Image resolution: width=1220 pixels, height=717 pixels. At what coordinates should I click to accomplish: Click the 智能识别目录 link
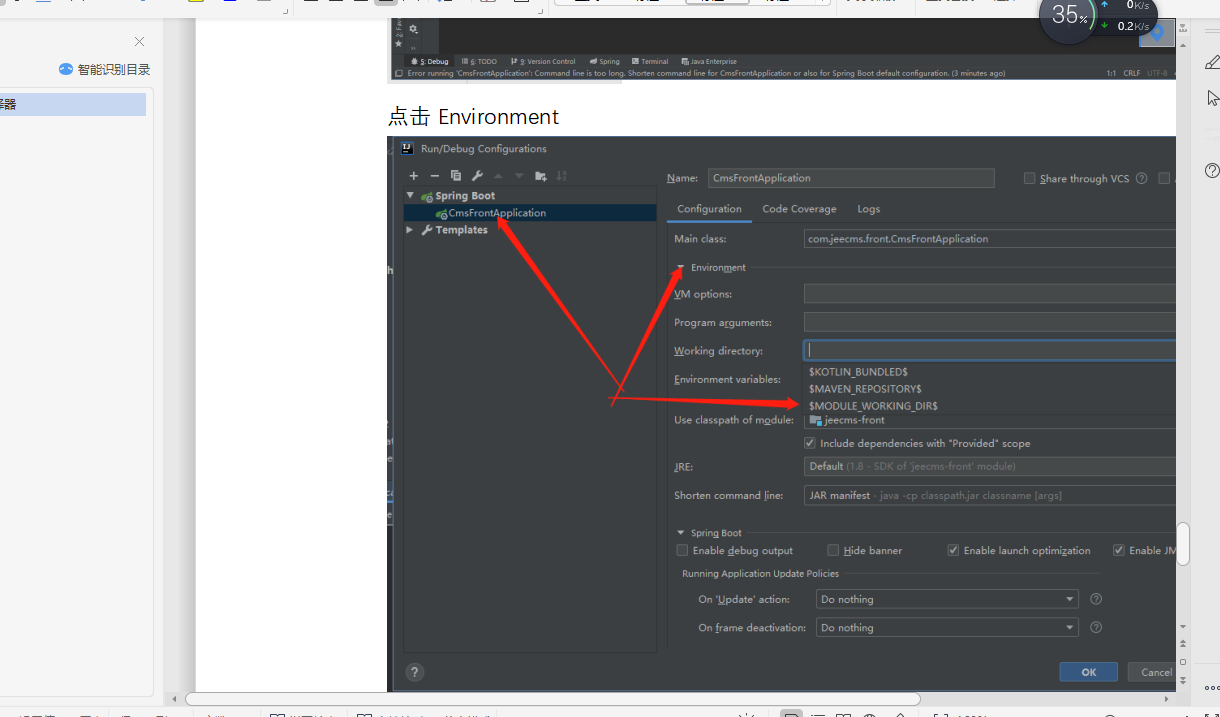(105, 70)
